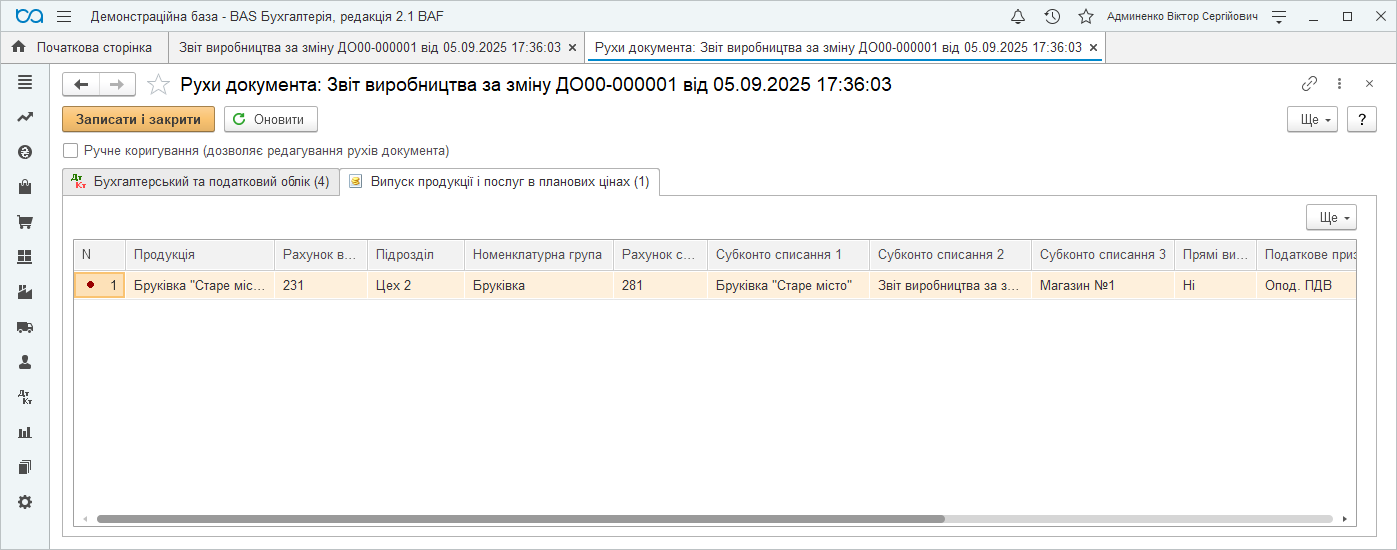Click the Оновити button
This screenshot has height=550, width=1397.
270,119
